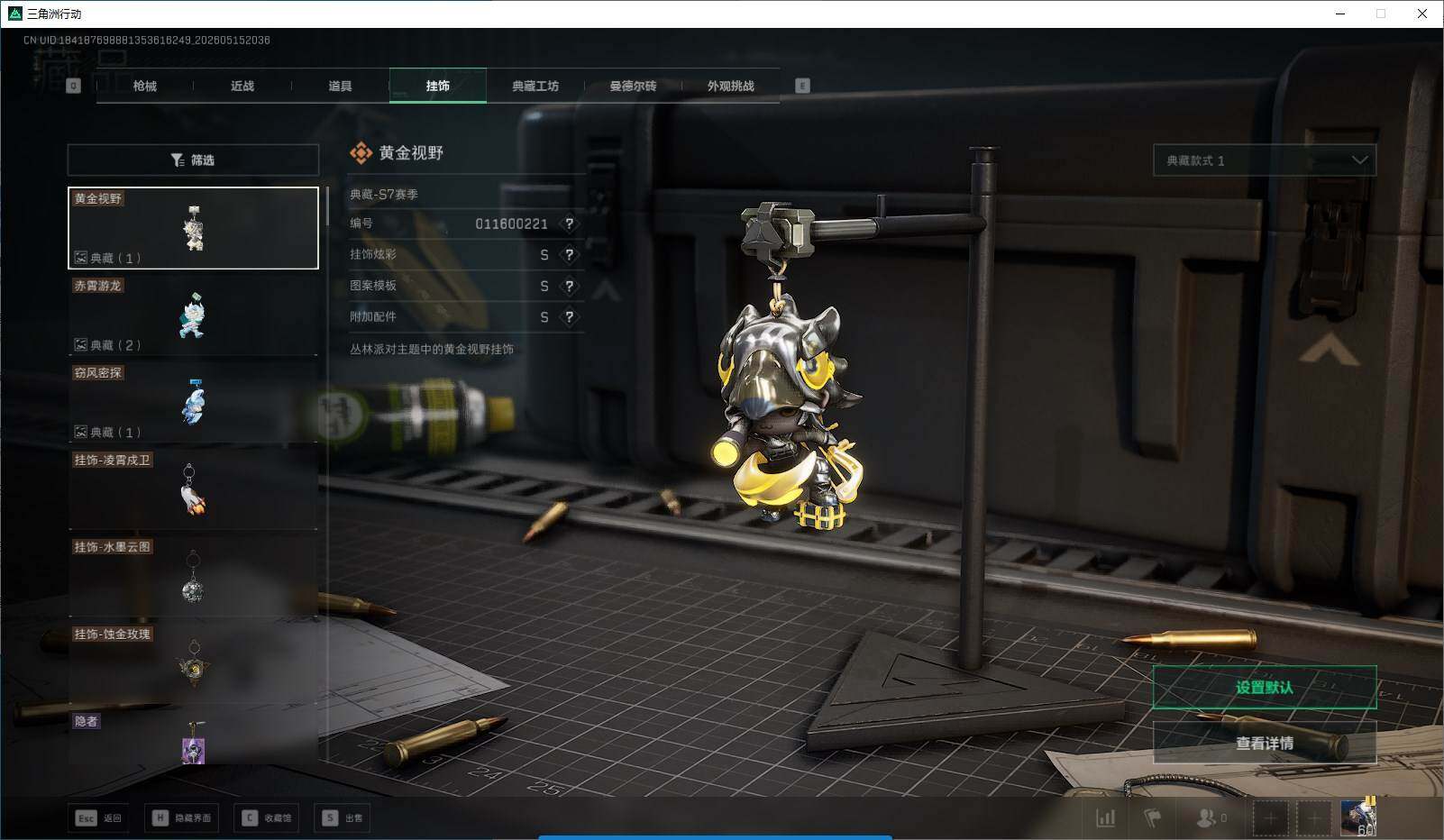Select the 挂饰-水墨云图 charm card

193,577
